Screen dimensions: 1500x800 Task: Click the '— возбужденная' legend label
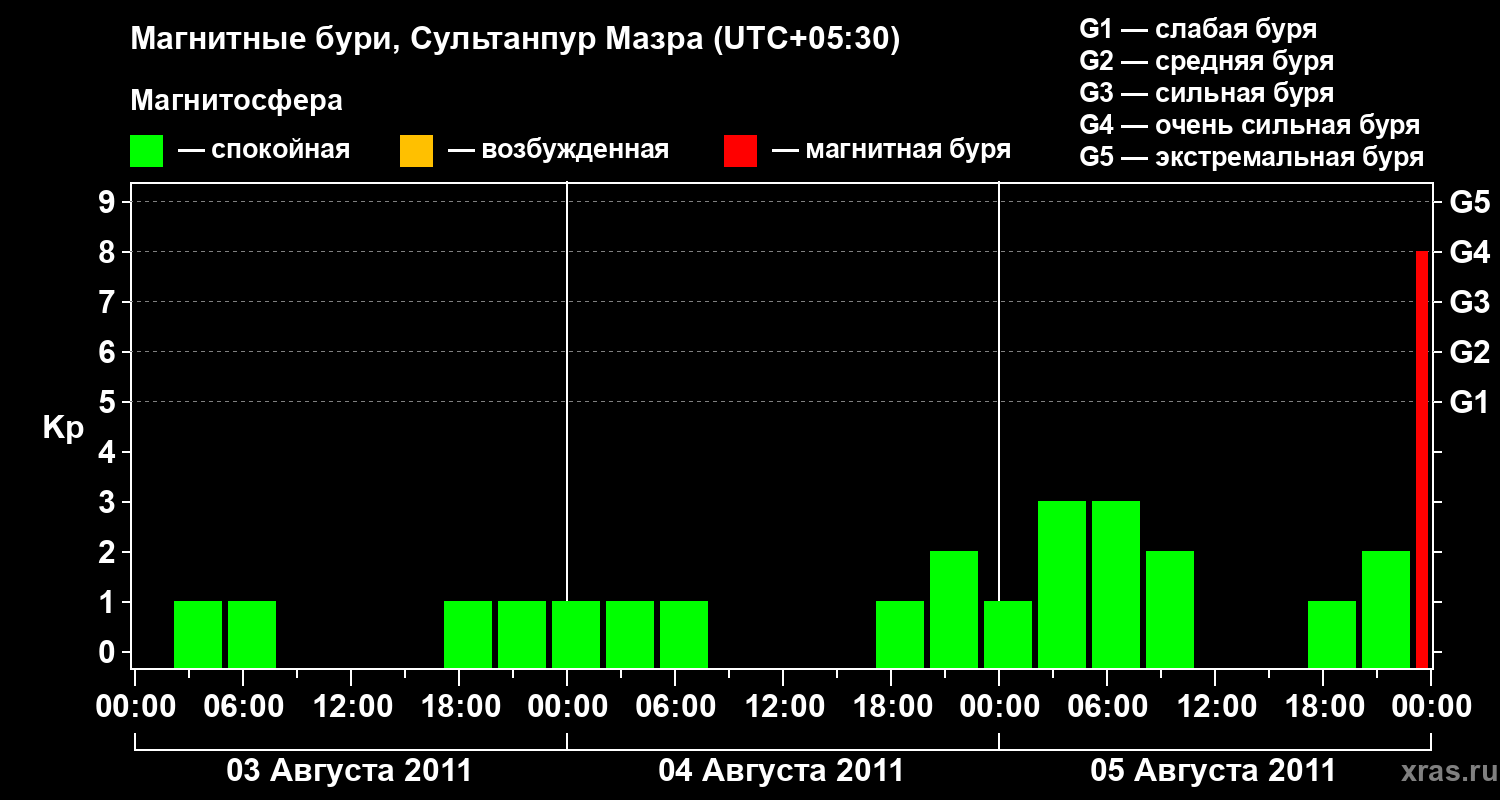coord(558,151)
